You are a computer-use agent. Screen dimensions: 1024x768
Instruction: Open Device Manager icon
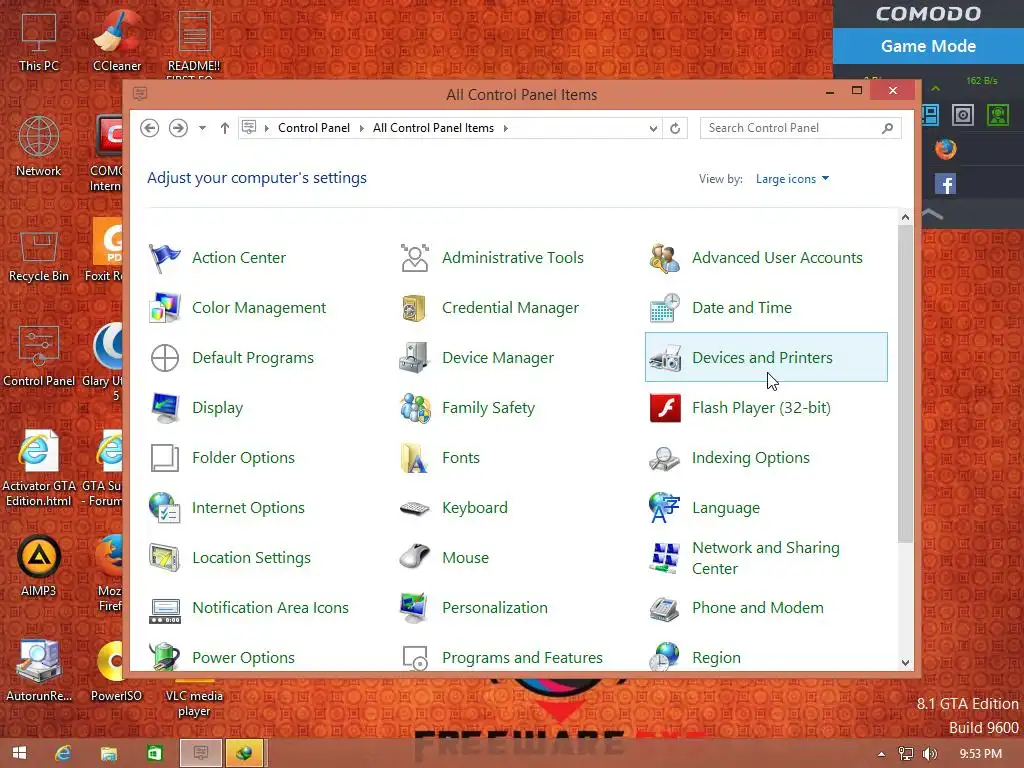(415, 358)
